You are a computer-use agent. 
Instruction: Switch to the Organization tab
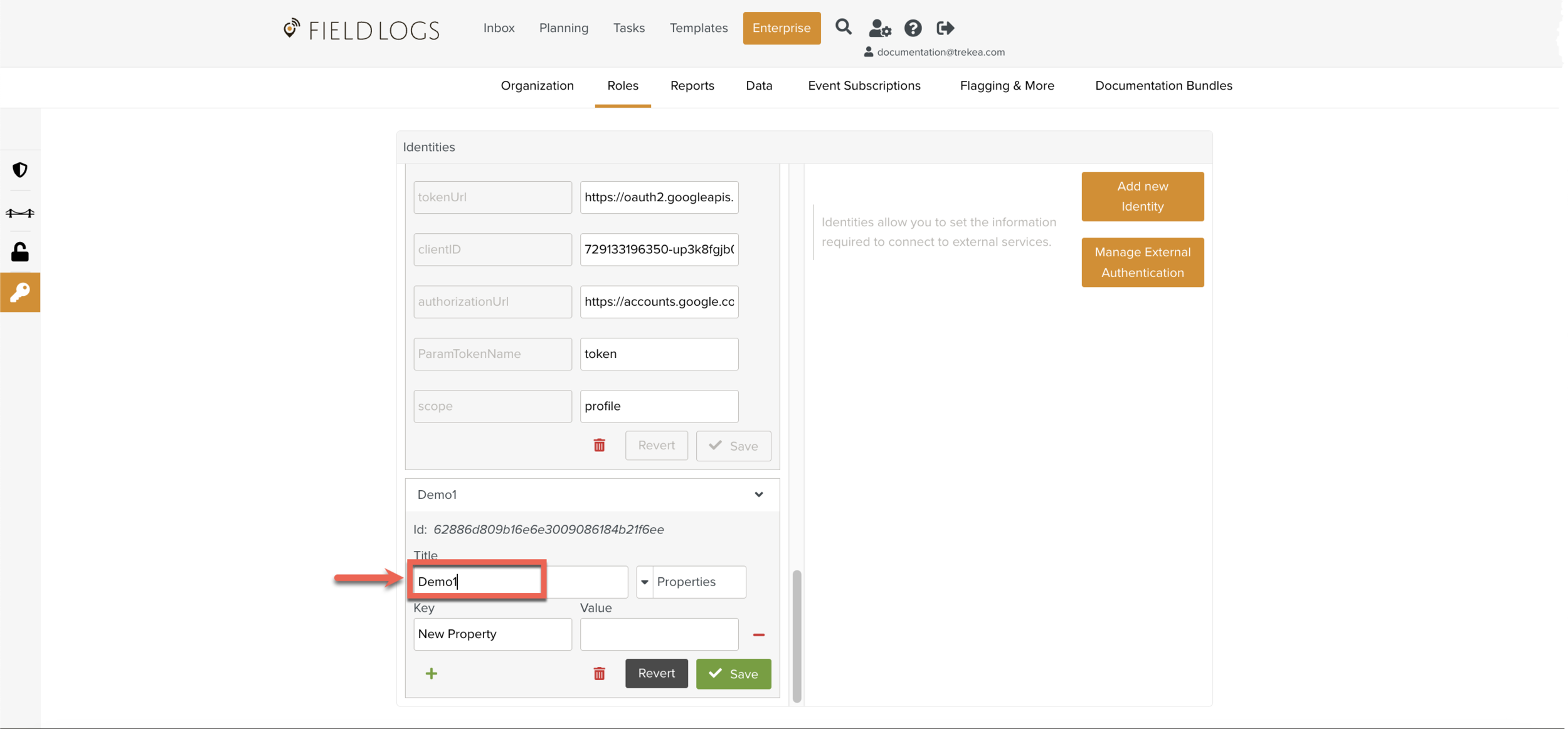537,86
